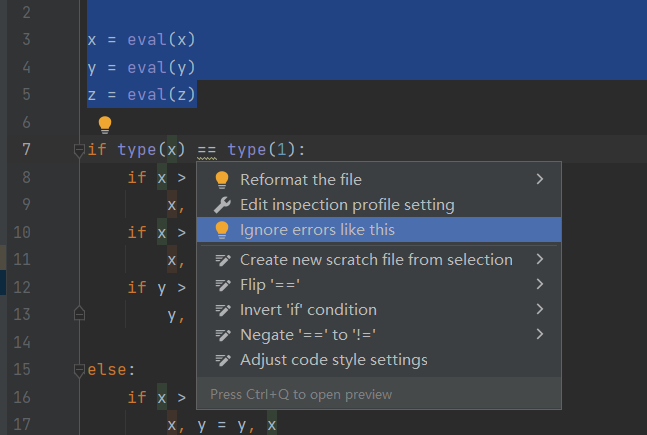
Task: Click the '==' operator with warning underline
Action: click(207, 150)
